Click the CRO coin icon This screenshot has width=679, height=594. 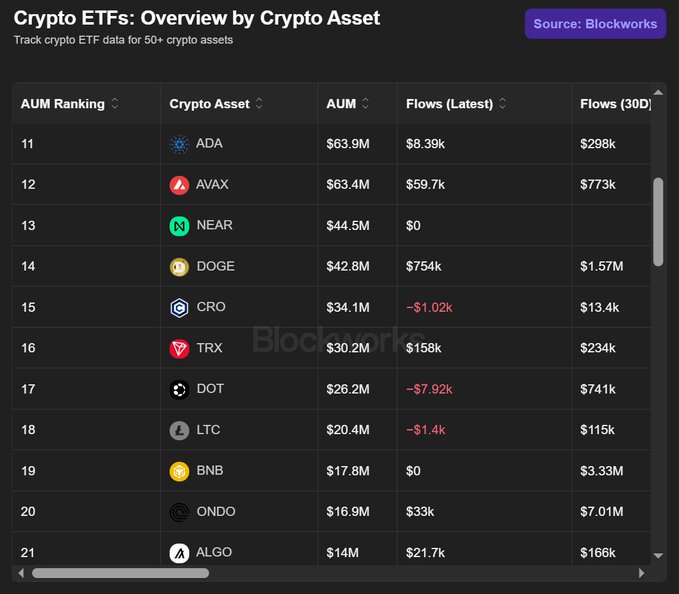[179, 308]
